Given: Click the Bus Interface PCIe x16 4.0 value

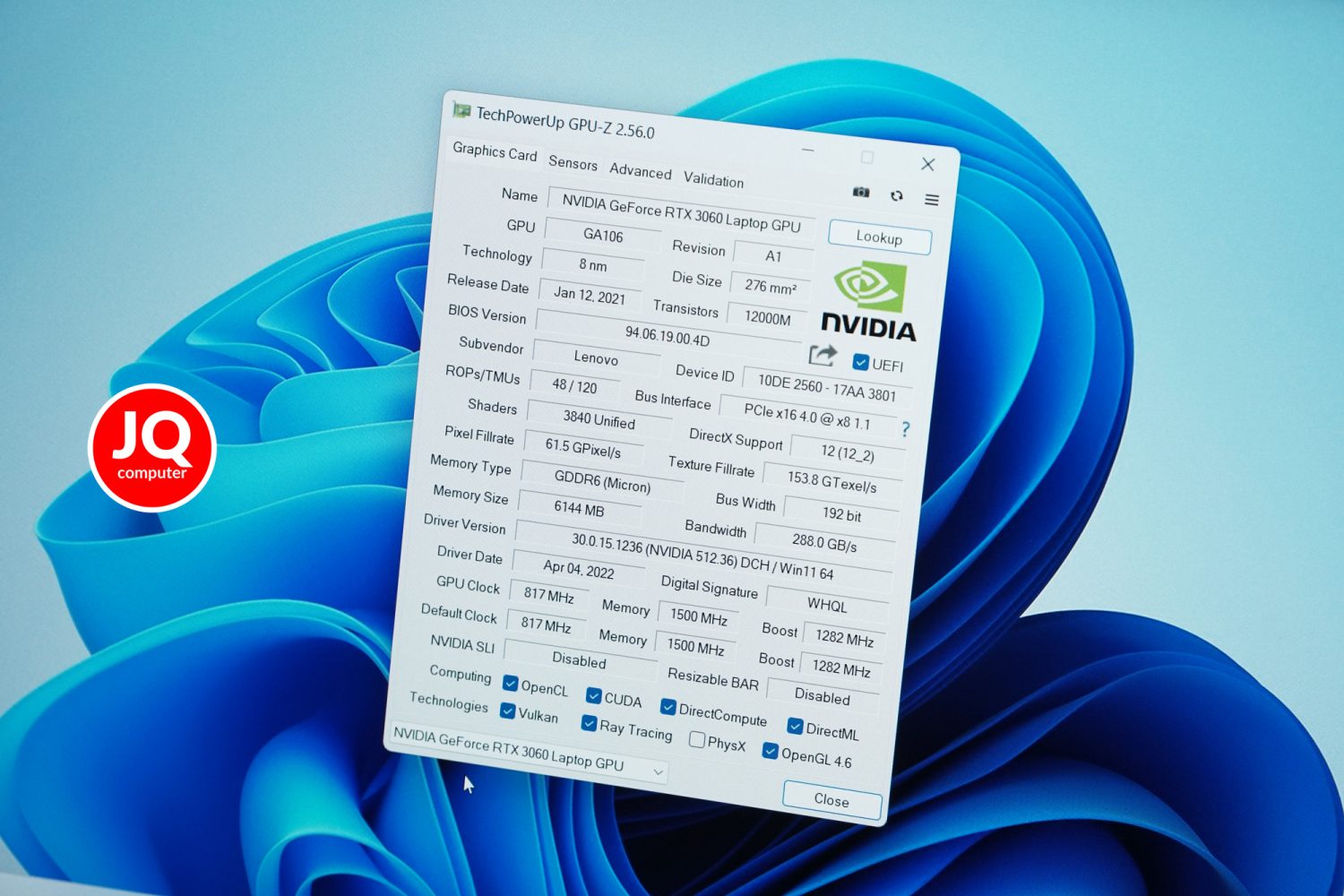Looking at the screenshot, I should pos(806,415).
